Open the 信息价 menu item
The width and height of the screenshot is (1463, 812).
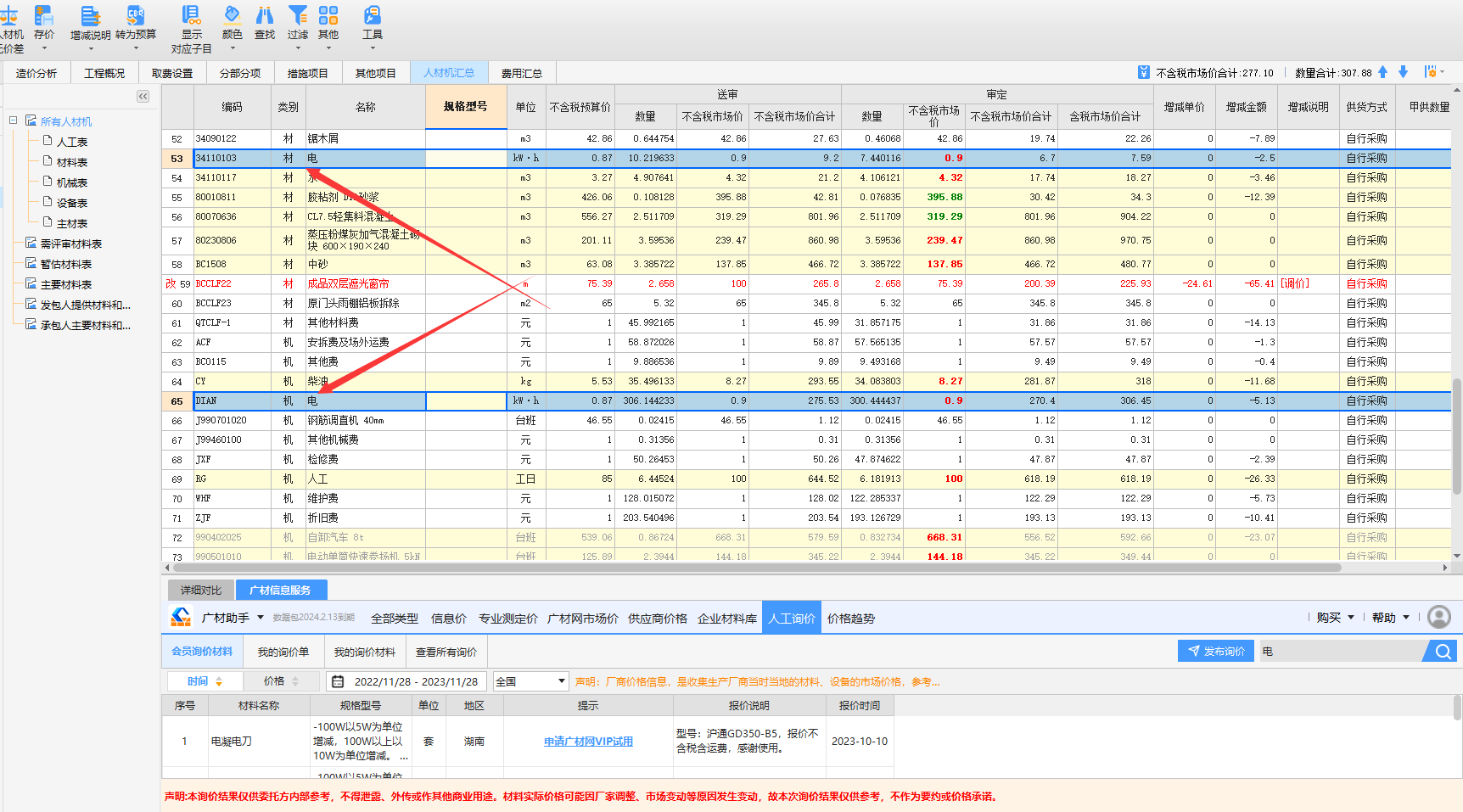449,619
